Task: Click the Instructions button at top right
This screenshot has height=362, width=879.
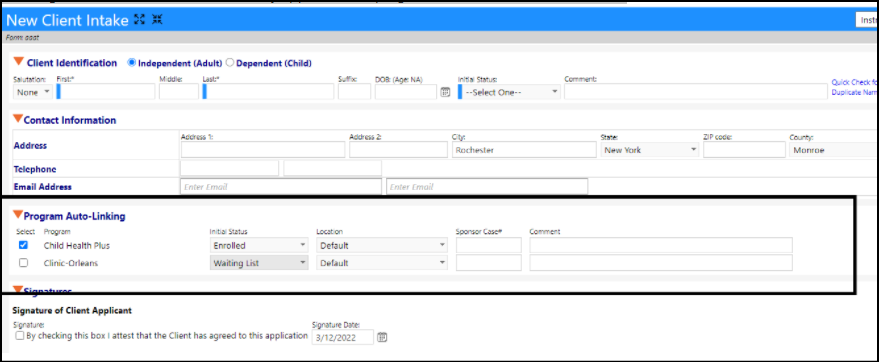Action: click(867, 20)
